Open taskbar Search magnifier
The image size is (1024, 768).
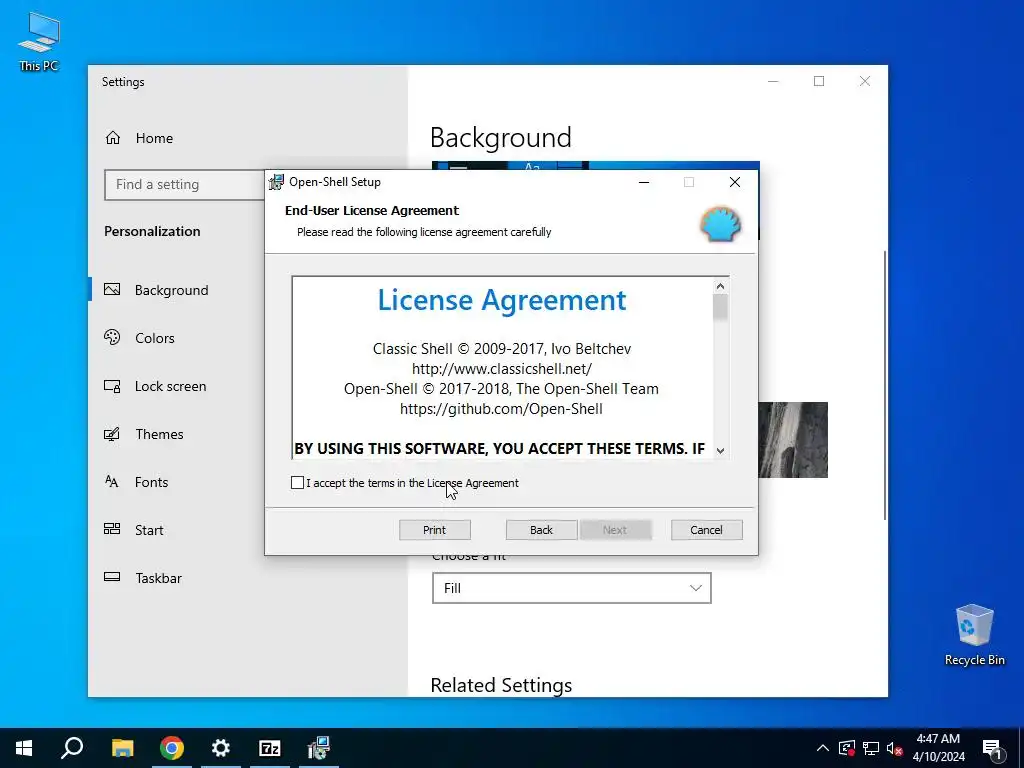point(72,748)
